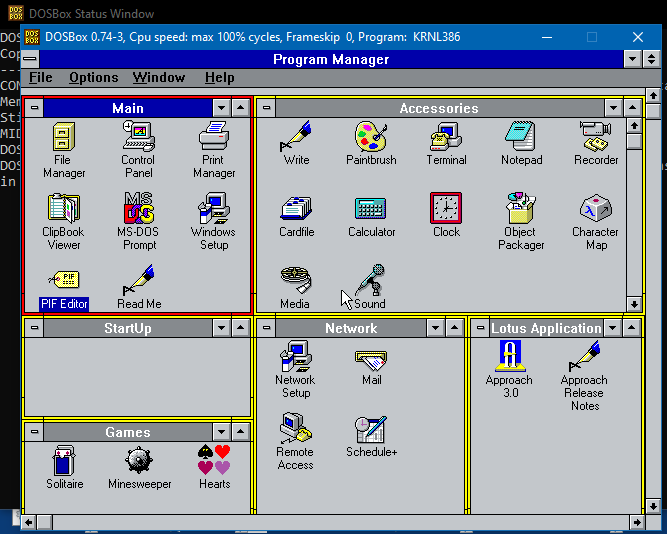
Task: Click Accessories scrollbar down arrow
Action: click(x=634, y=304)
